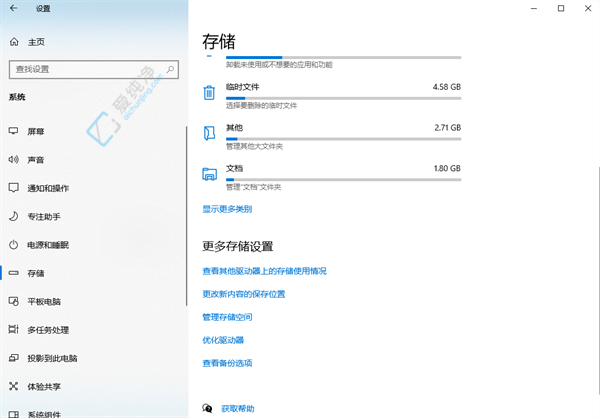Image resolution: width=600 pixels, height=418 pixels.
Task: Select the 投影到此电脑 projection icon
Action: point(13,358)
